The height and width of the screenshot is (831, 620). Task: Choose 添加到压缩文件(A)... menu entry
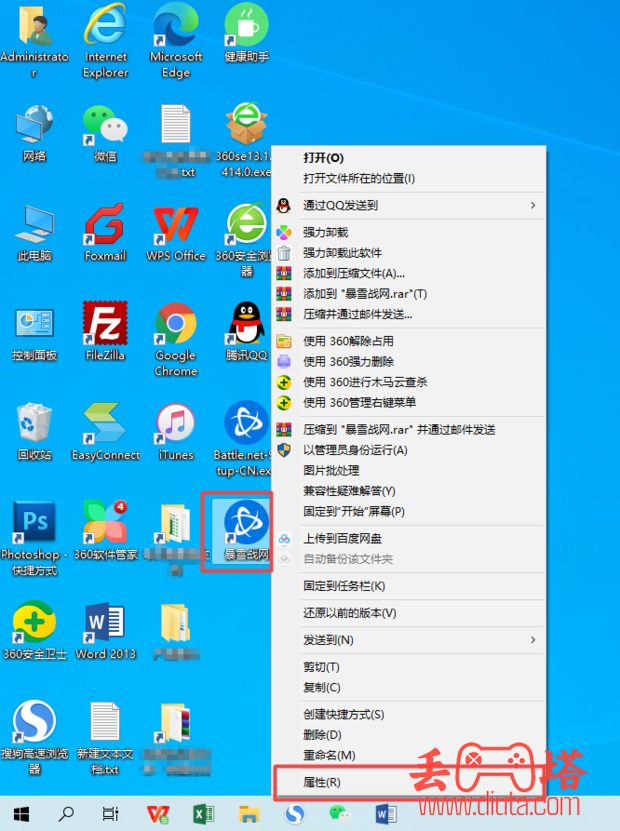click(409, 273)
